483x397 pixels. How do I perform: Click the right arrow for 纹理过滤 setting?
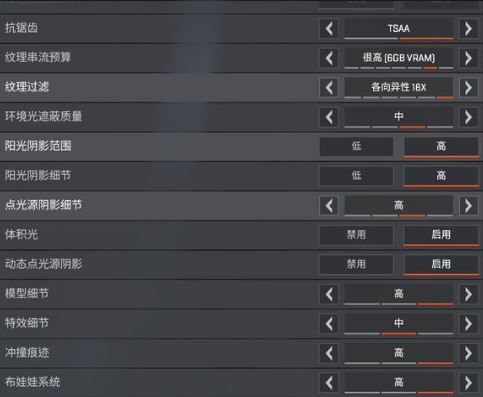pyautogui.click(x=468, y=88)
